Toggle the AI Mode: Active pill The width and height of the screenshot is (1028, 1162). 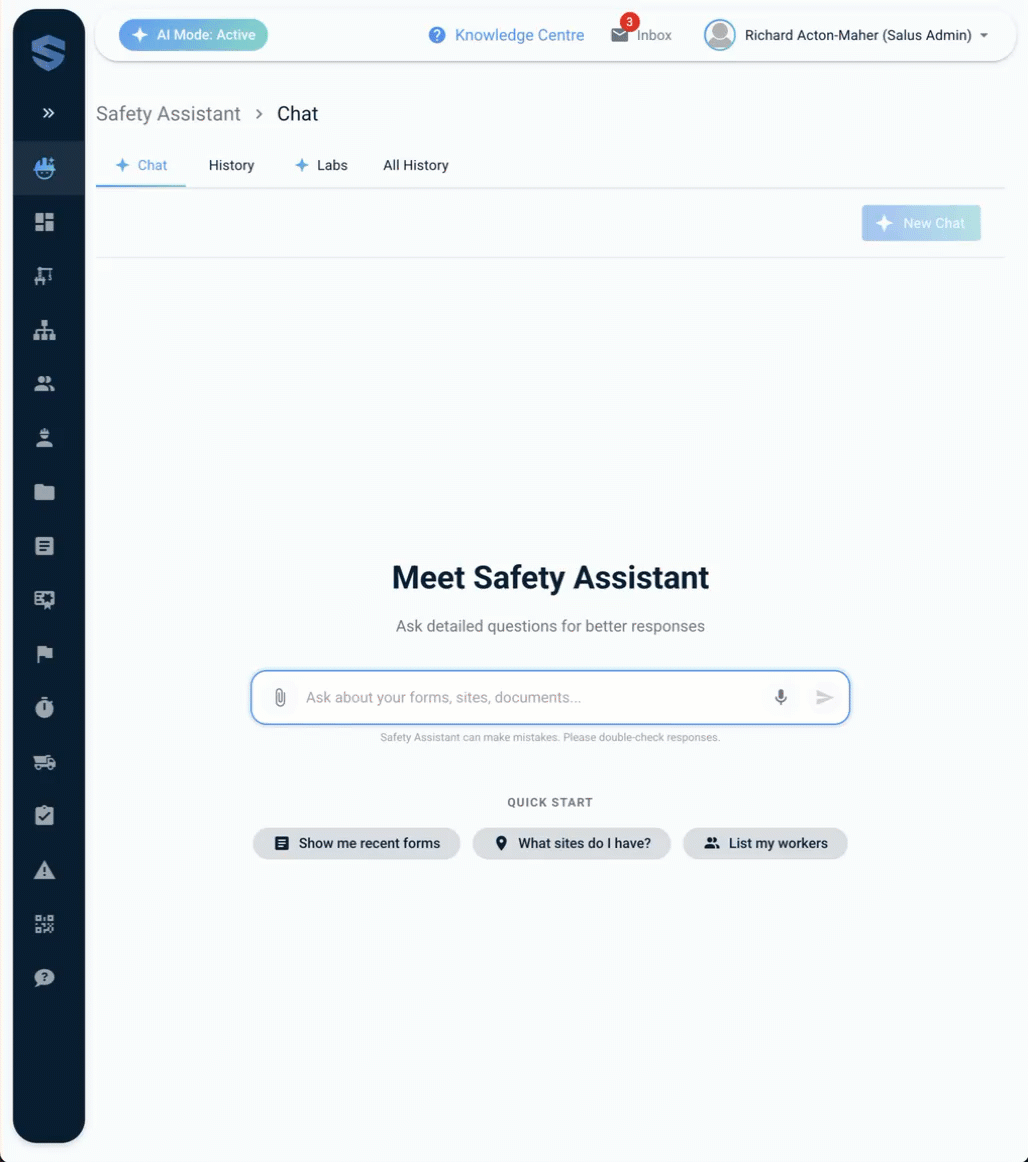pyautogui.click(x=193, y=35)
